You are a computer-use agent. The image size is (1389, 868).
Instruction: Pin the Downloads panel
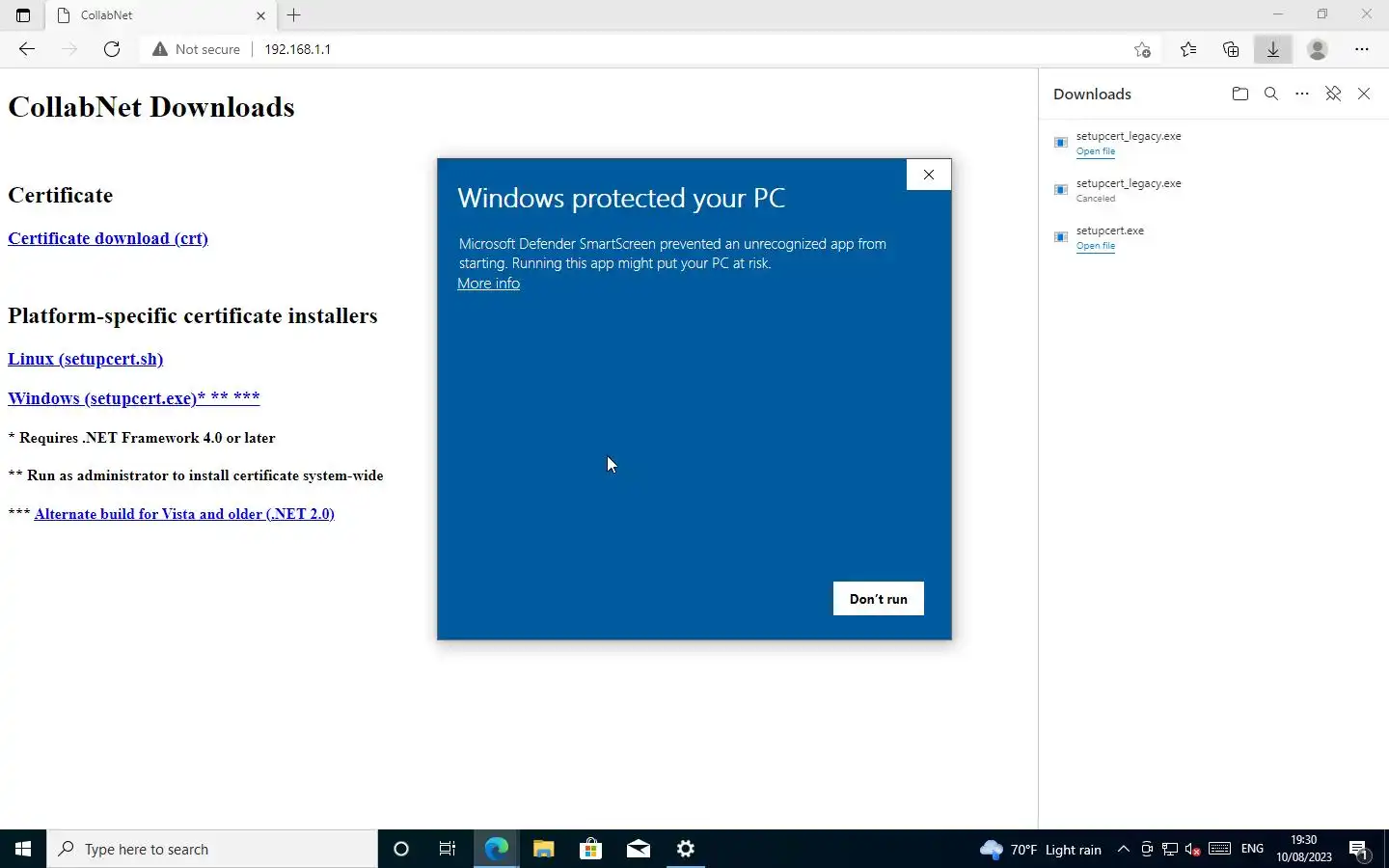(1333, 94)
